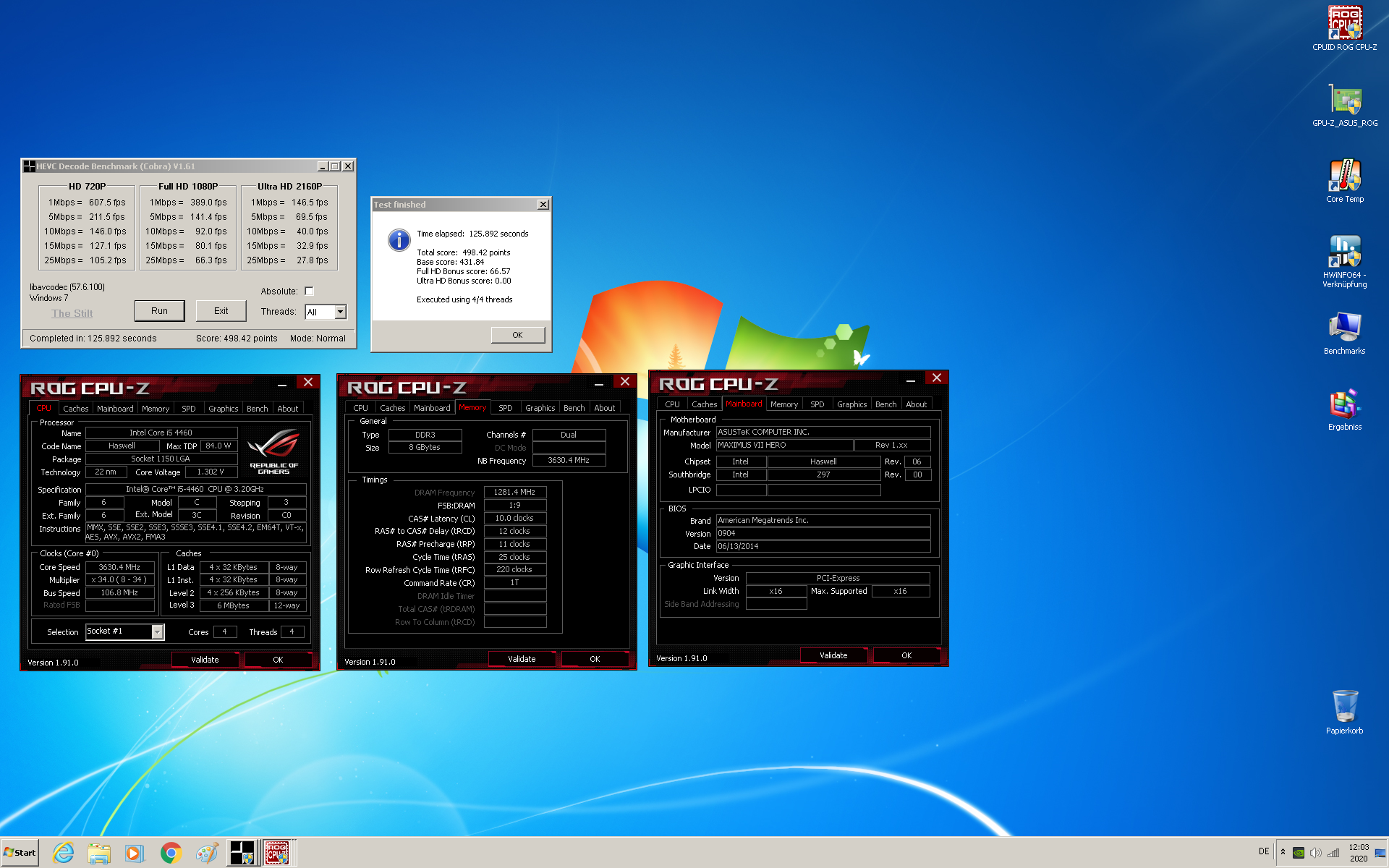Click Run in HEVC Benchmark

point(159,310)
